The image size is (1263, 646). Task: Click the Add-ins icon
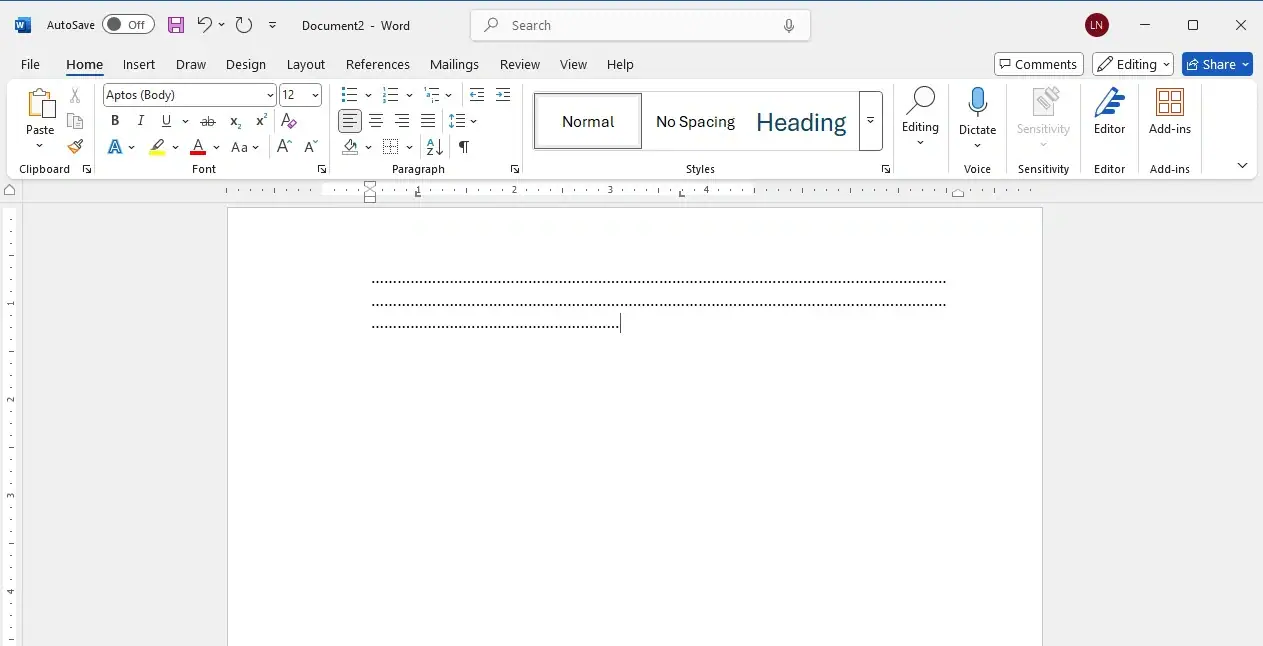[x=1169, y=111]
